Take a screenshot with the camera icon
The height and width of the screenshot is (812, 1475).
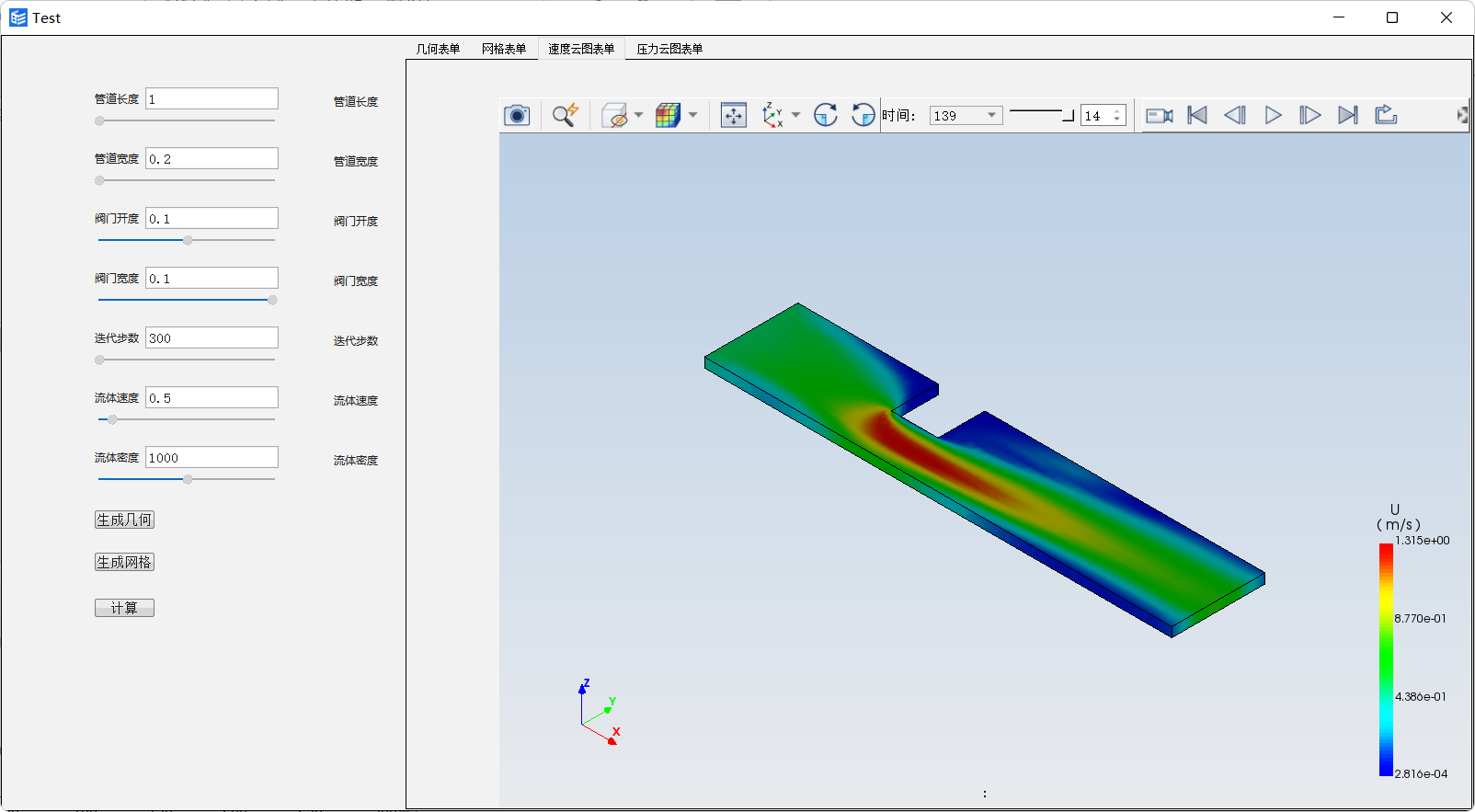[x=517, y=115]
